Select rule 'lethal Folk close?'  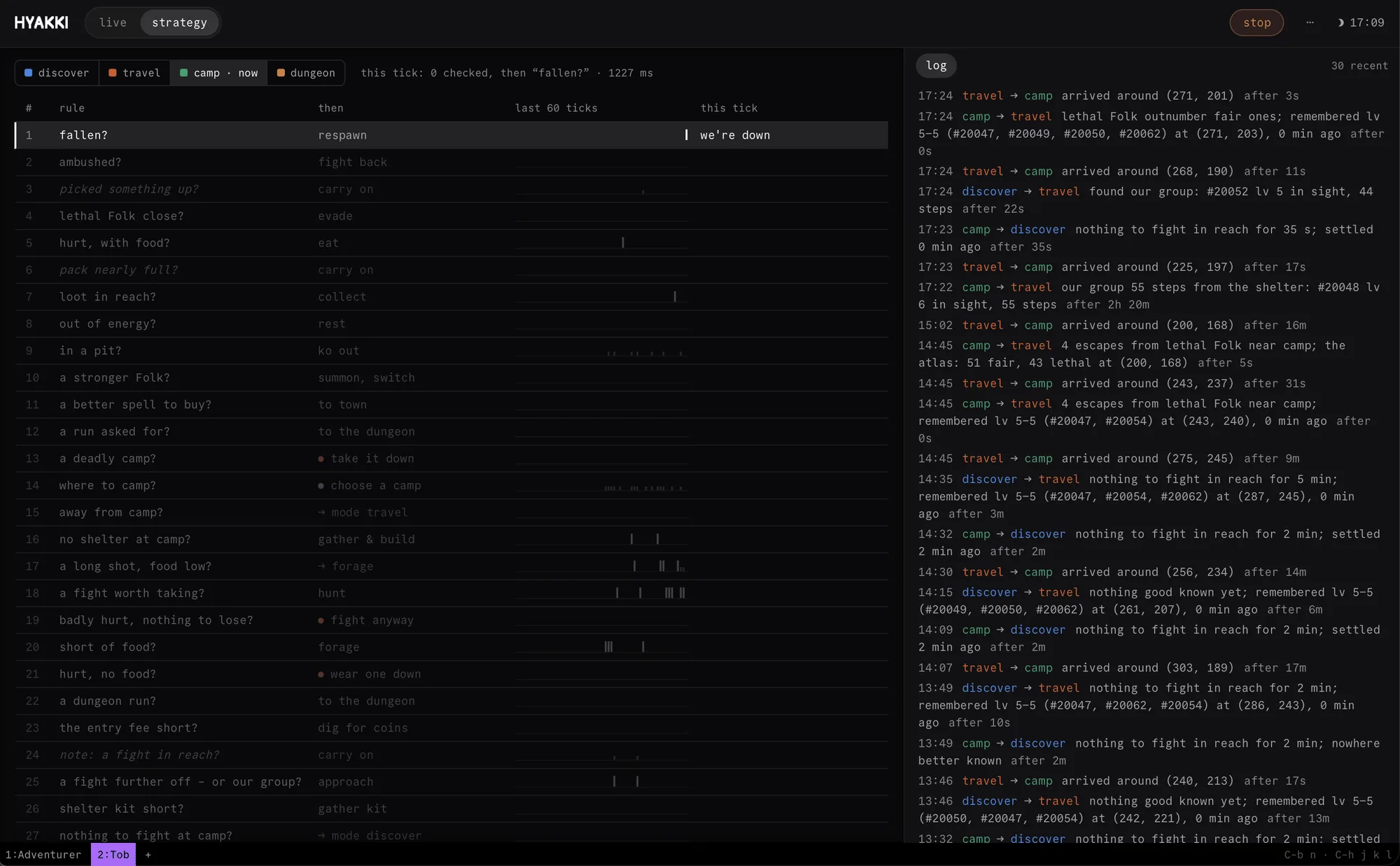tap(451, 216)
